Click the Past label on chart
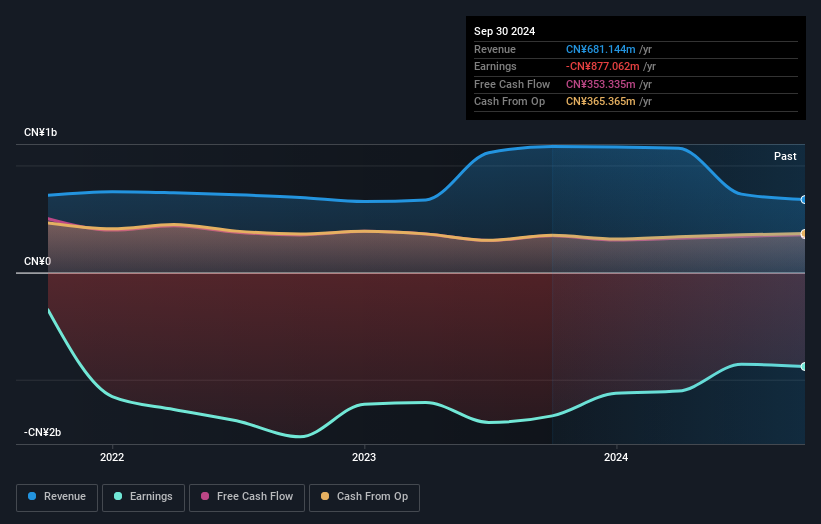This screenshot has height=524, width=821. click(785, 157)
